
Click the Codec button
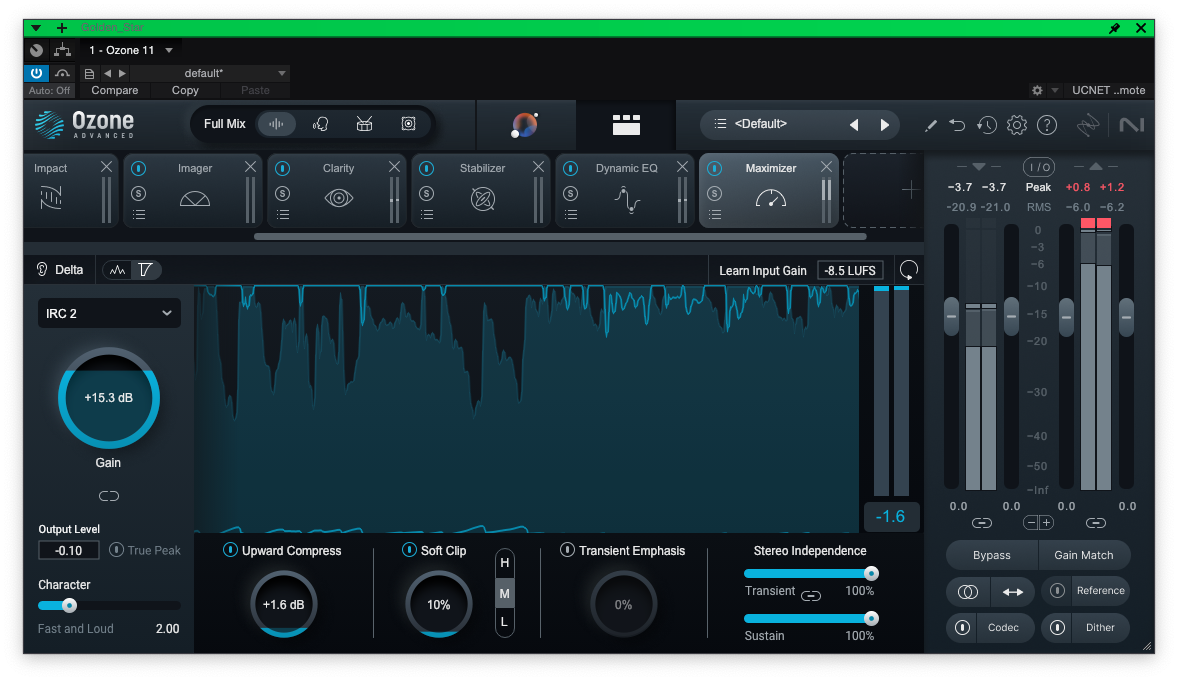tap(1003, 627)
